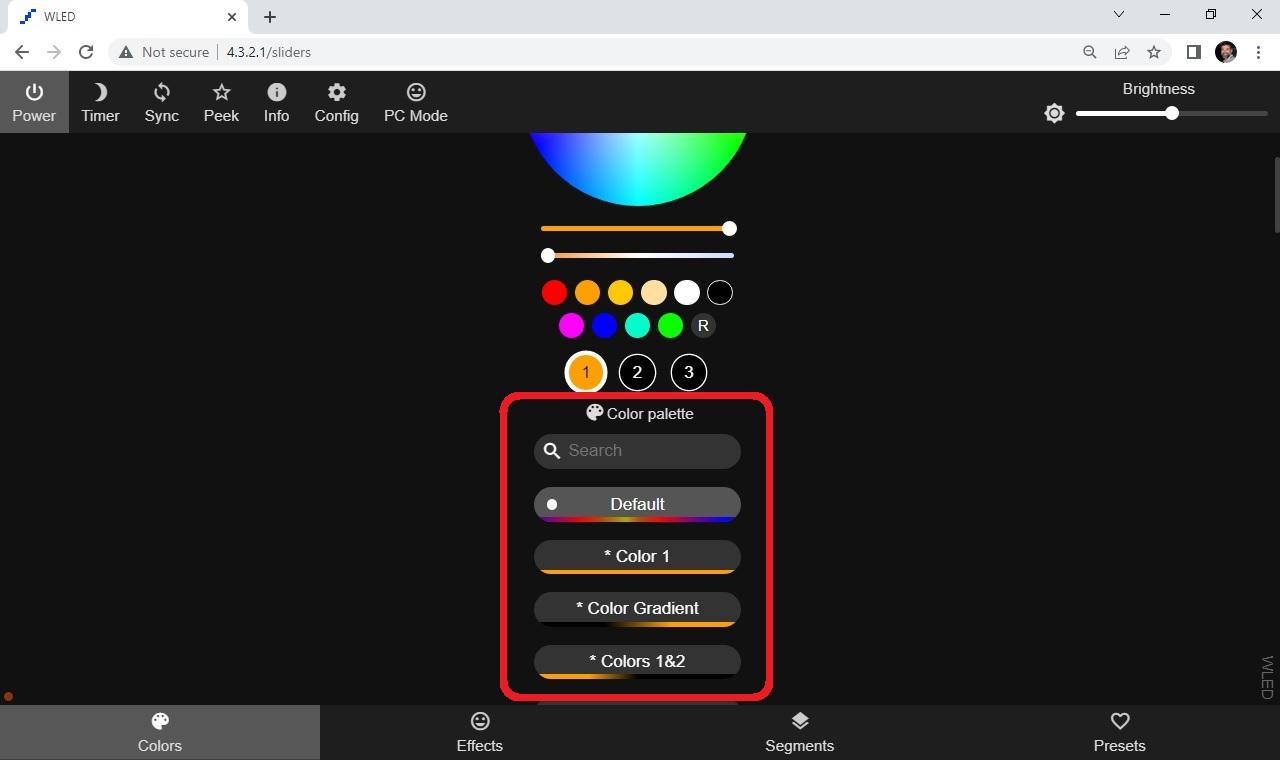Click the palette Search field
The height and width of the screenshot is (760, 1280).
[637, 450]
